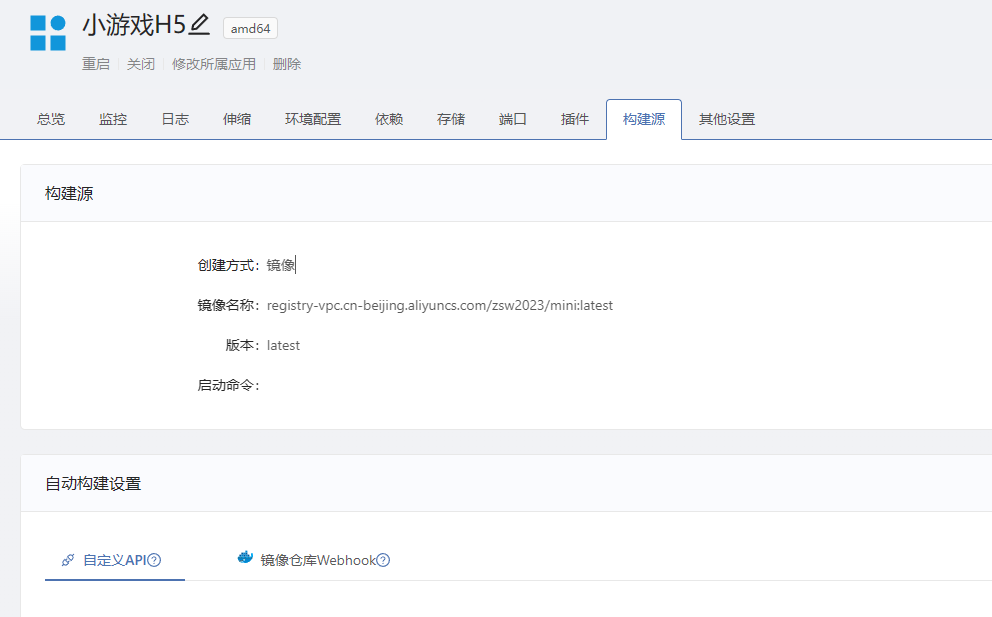Click the link icon beside 自定义API
Screen dimensions: 992x617
click(x=67, y=560)
